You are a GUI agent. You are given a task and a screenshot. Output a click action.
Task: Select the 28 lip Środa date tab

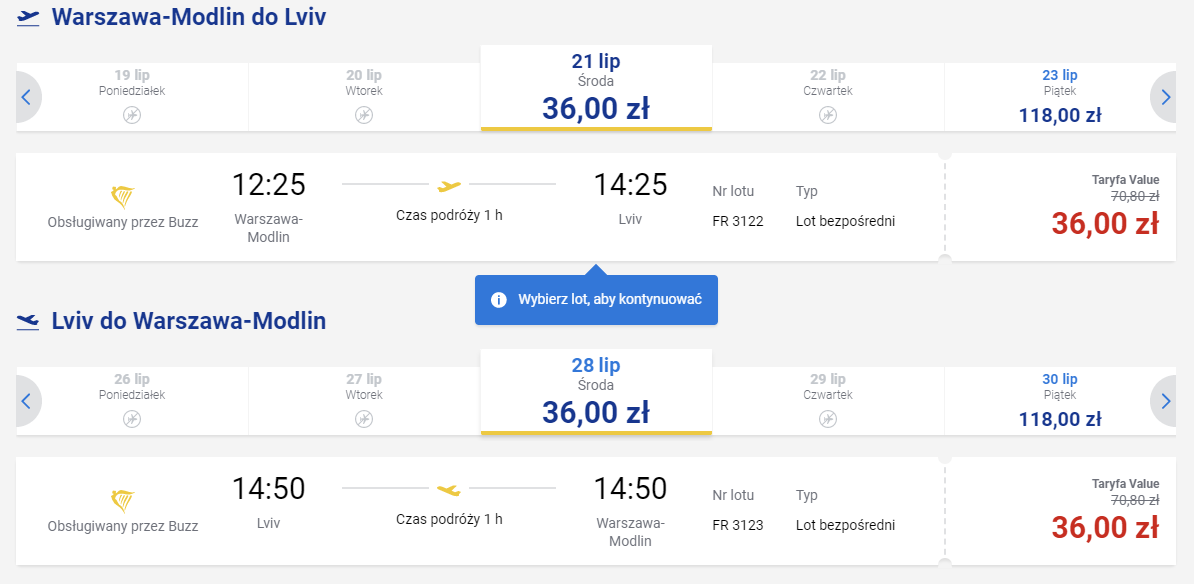596,392
